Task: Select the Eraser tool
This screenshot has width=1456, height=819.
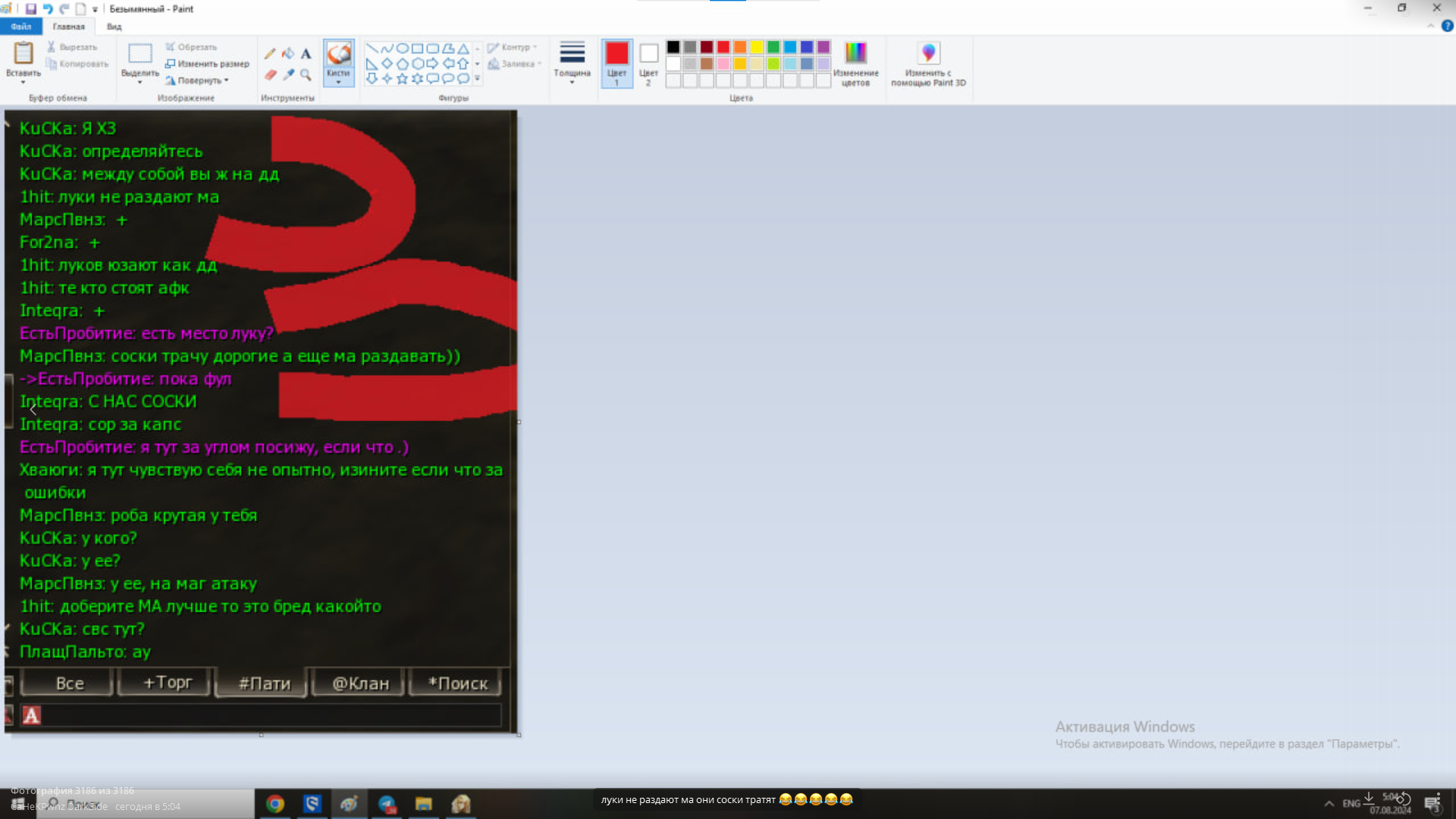Action: coord(270,74)
